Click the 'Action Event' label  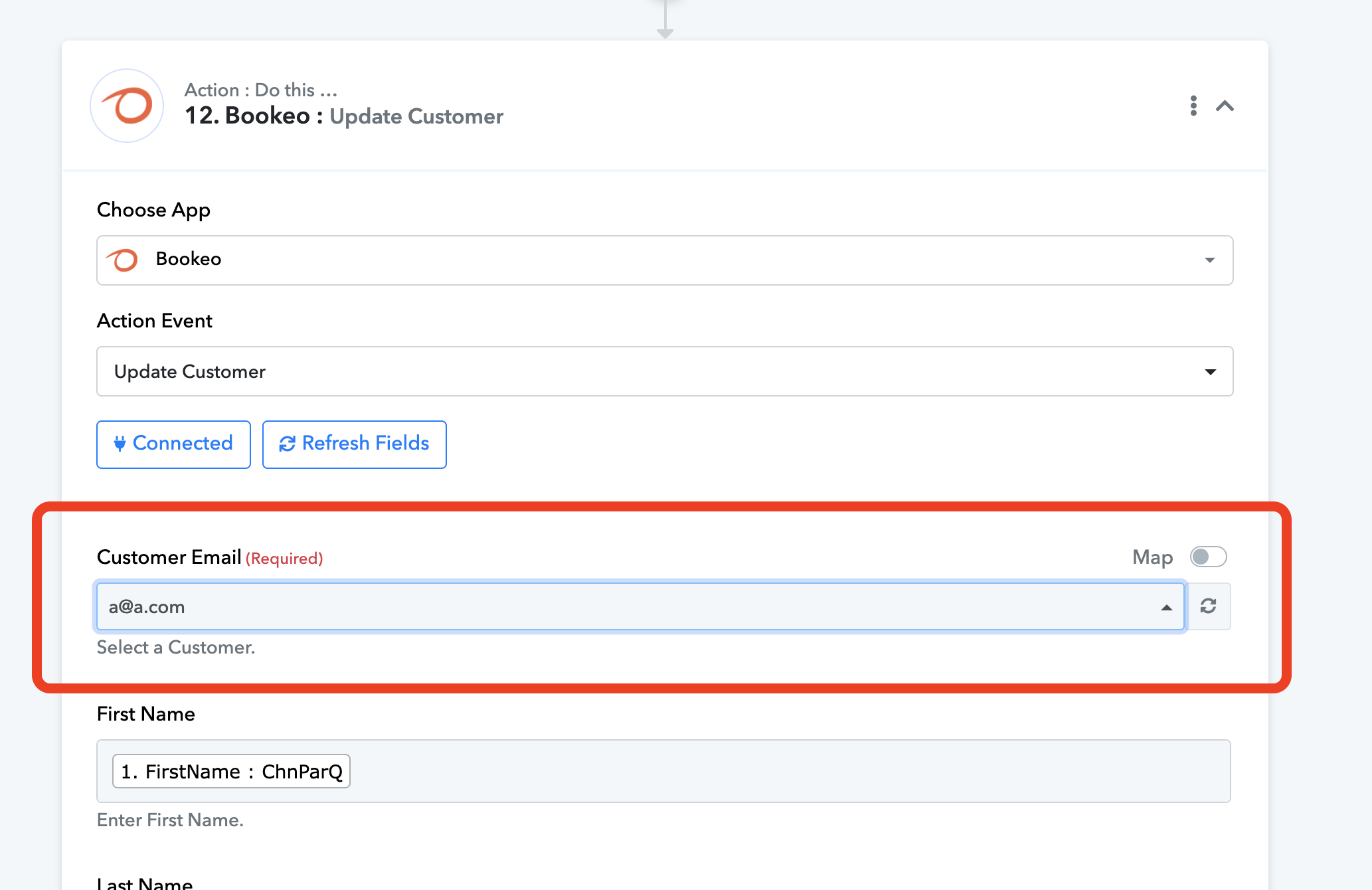click(155, 321)
